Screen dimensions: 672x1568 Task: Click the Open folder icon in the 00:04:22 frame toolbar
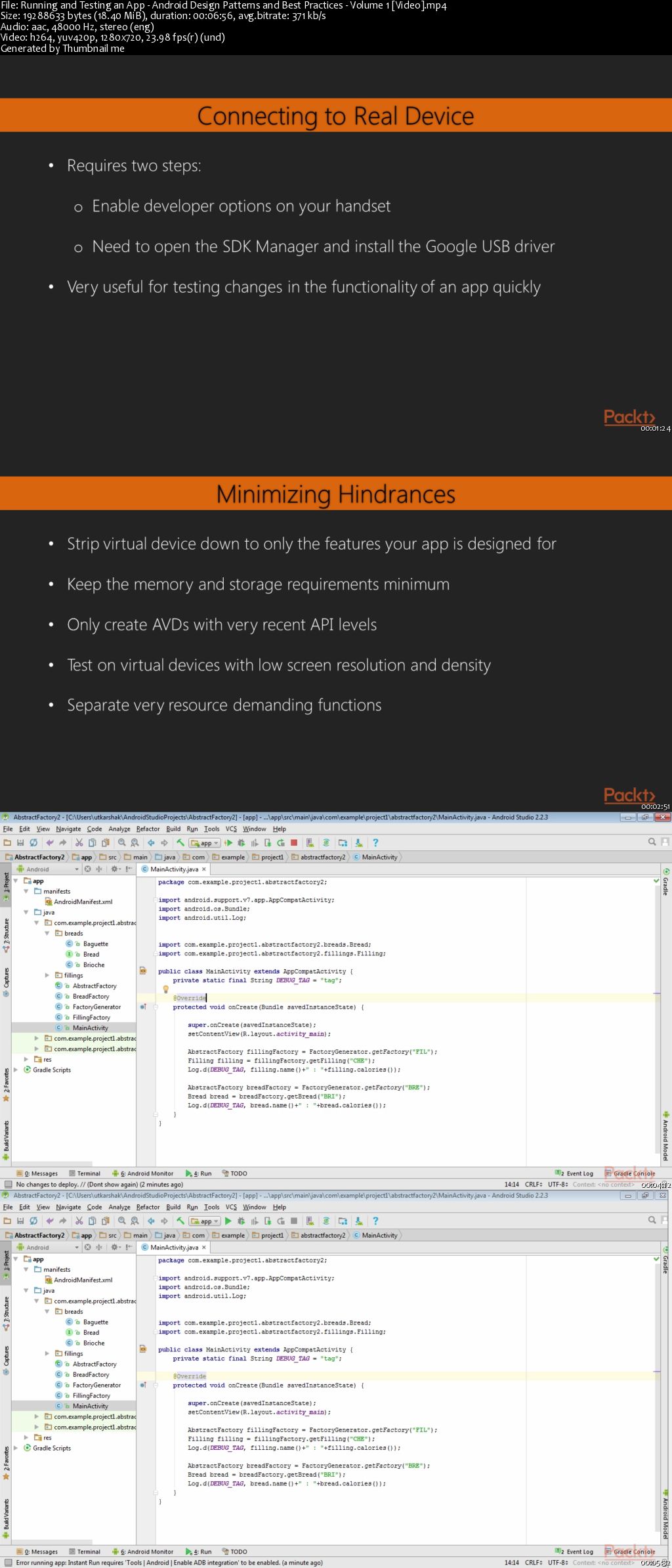[7, 842]
